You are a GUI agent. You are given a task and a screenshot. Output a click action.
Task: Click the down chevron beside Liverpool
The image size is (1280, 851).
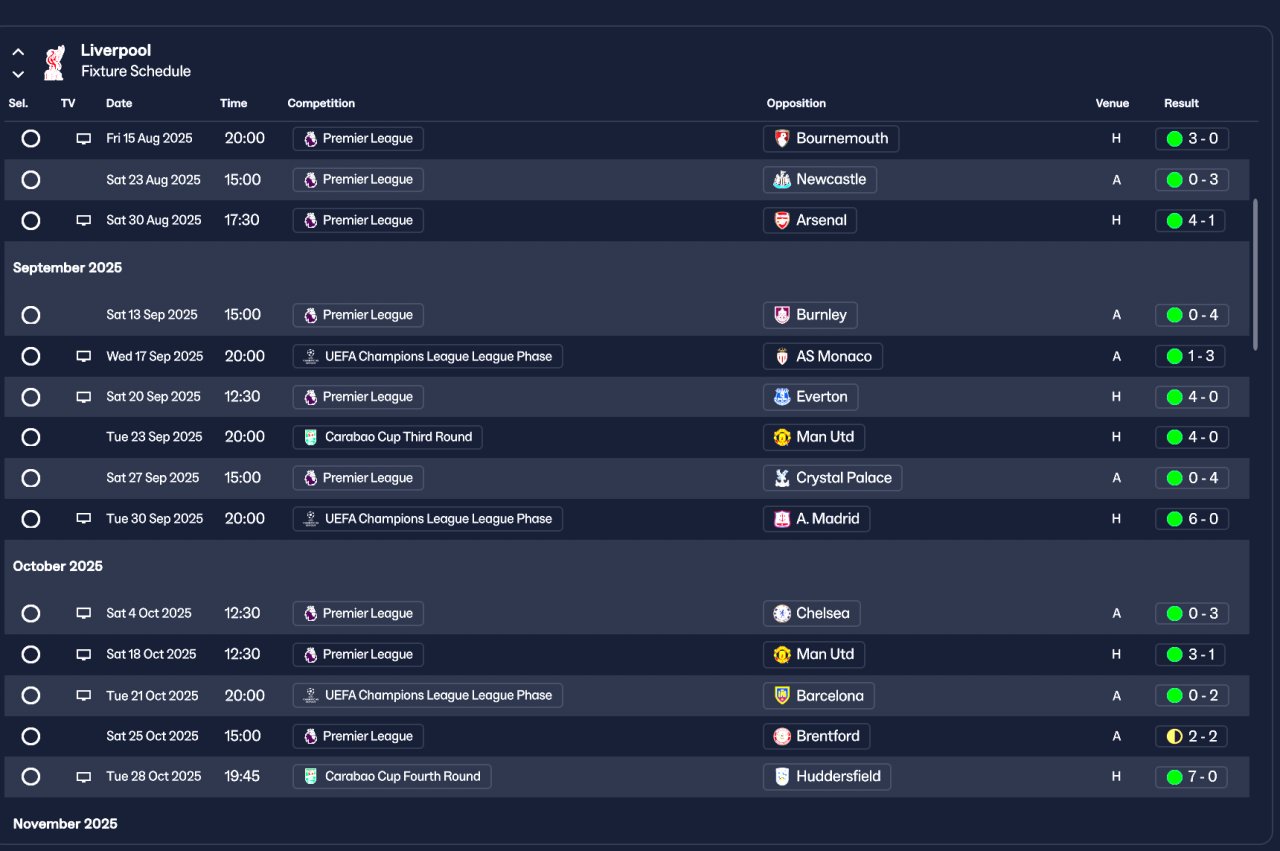[x=18, y=73]
